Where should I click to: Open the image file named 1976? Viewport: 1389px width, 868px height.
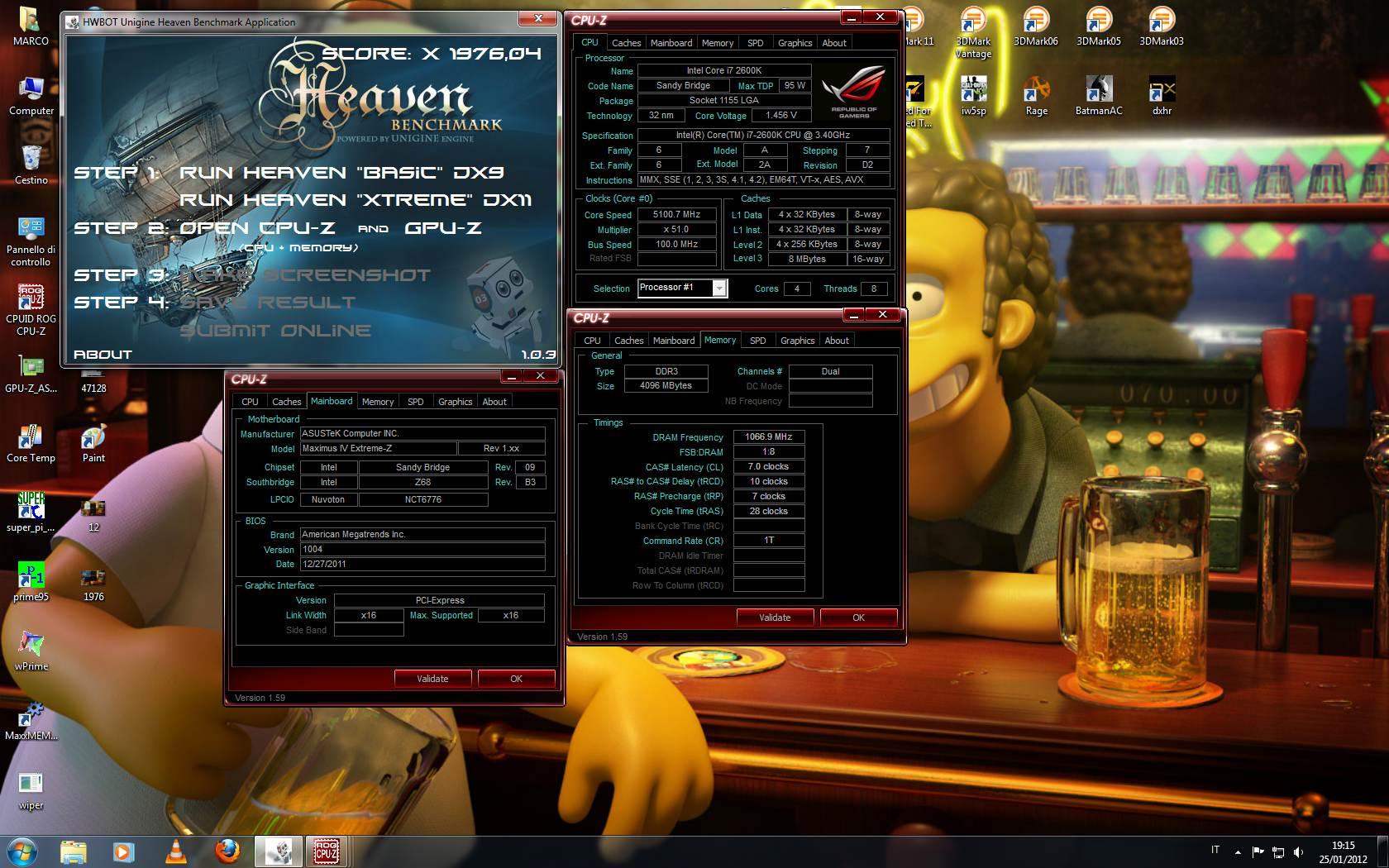pyautogui.click(x=93, y=584)
